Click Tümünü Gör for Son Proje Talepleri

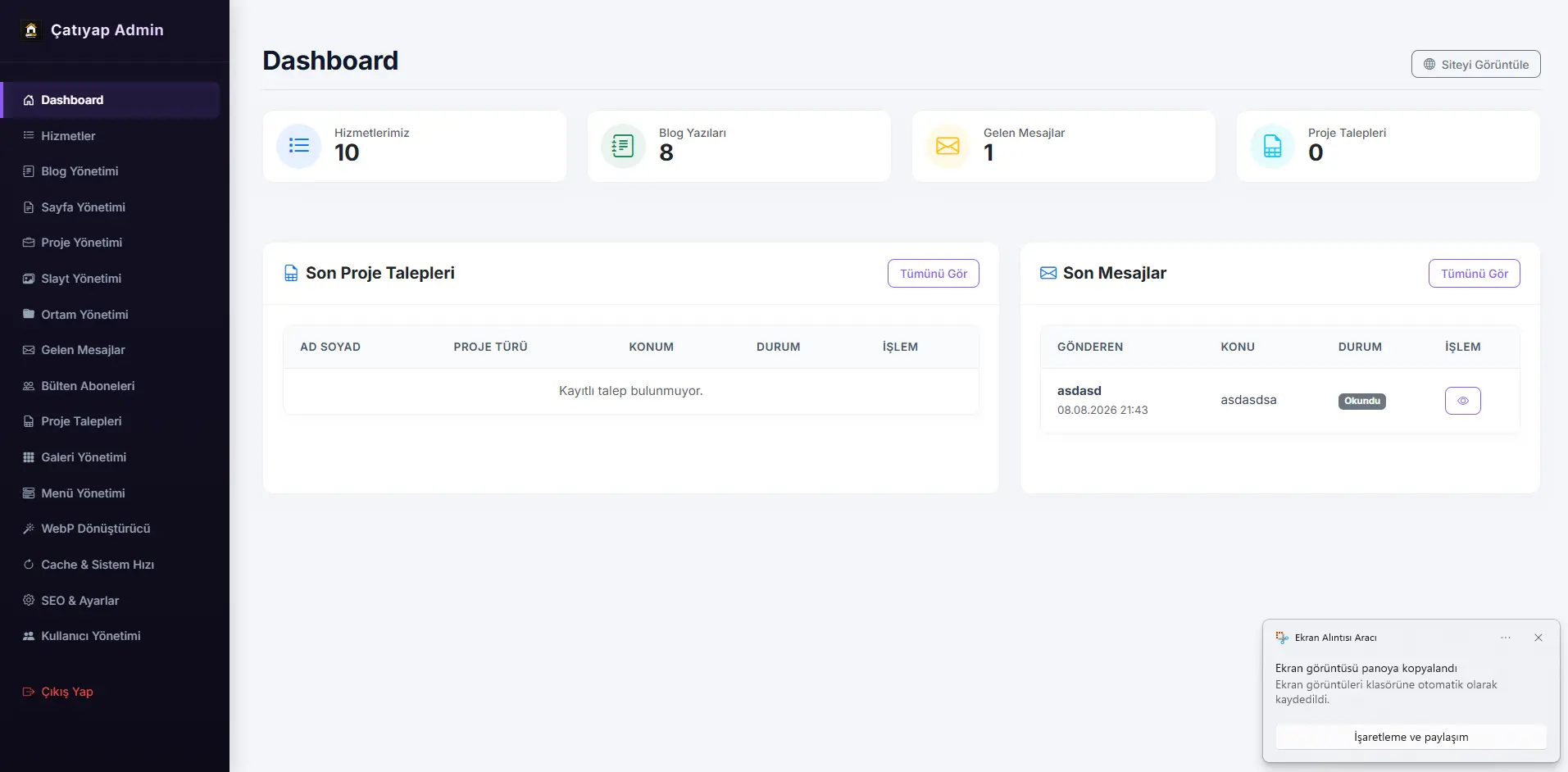tap(933, 274)
